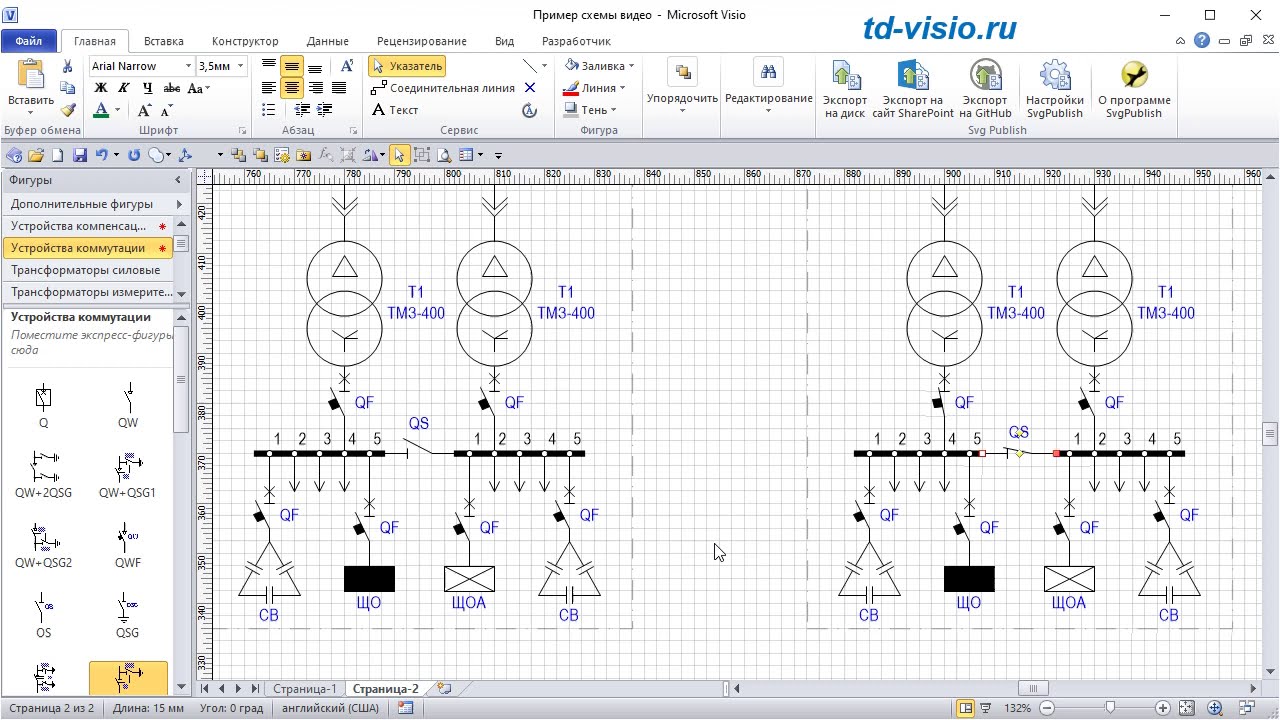Select the rotate text block tool
This screenshot has height=720, width=1280.
click(x=530, y=110)
